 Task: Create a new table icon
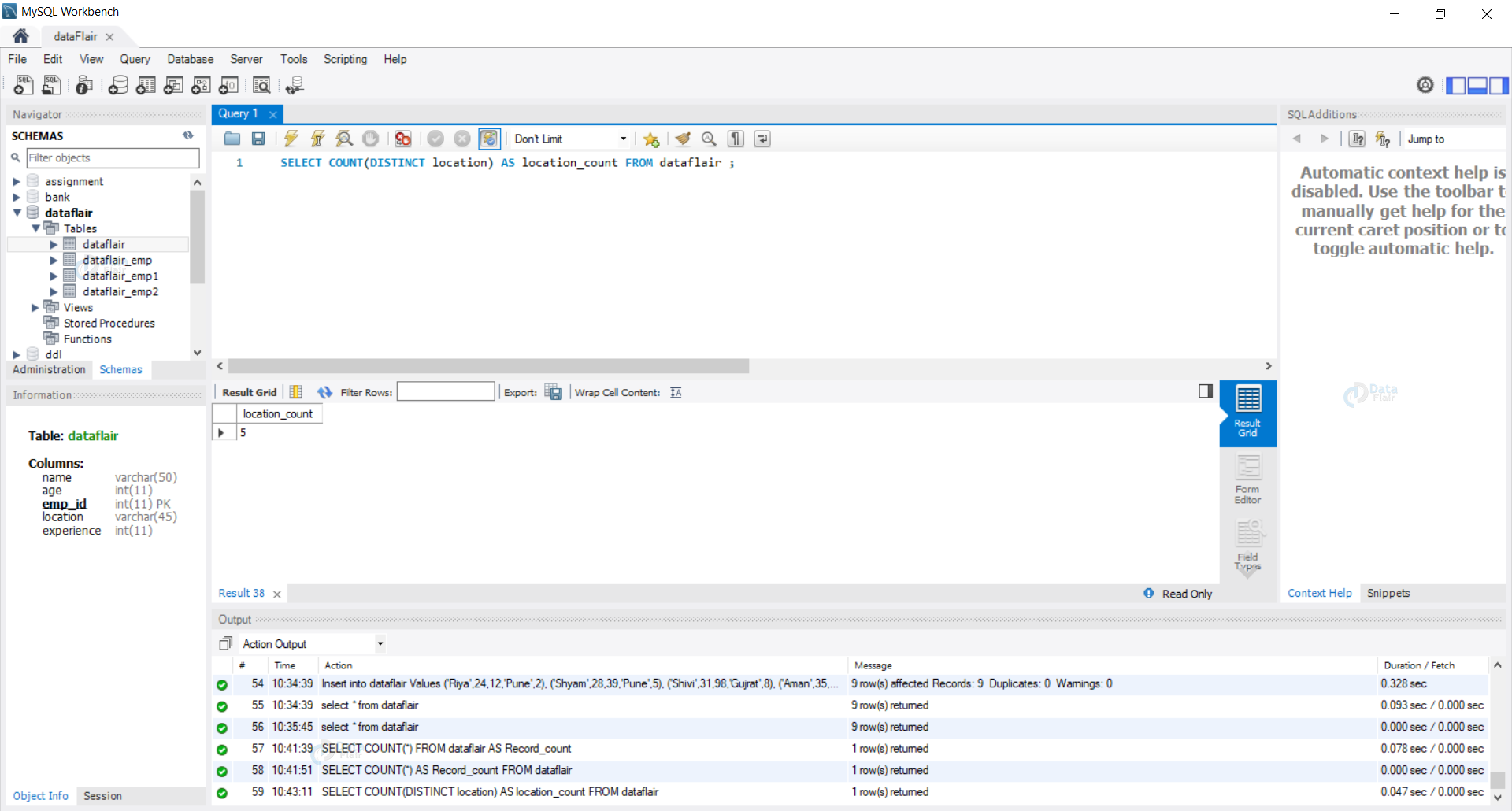(146, 85)
